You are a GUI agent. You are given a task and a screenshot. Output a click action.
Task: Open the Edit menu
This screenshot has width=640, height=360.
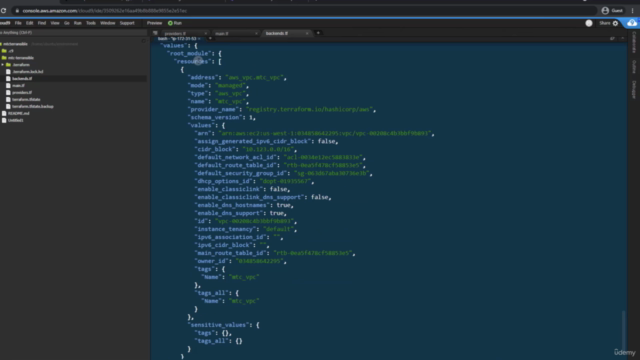pos(29,23)
